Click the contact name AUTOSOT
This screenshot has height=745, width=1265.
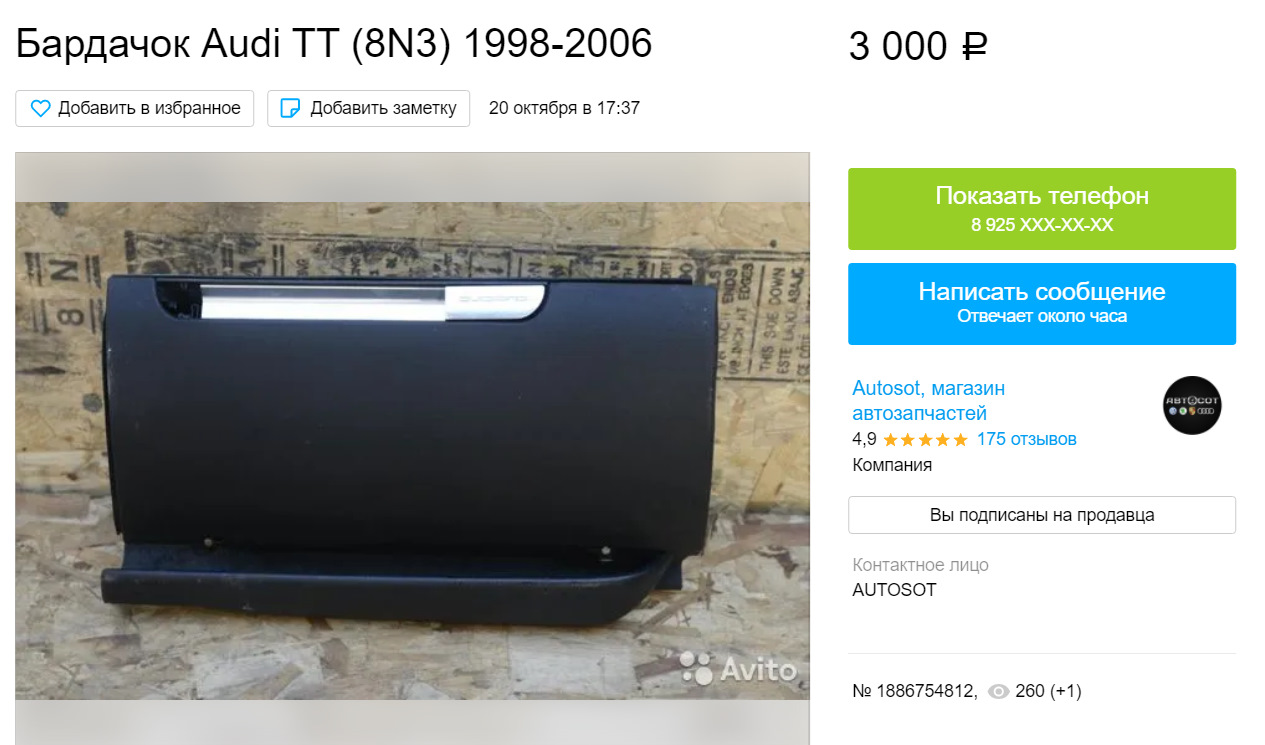(894, 590)
